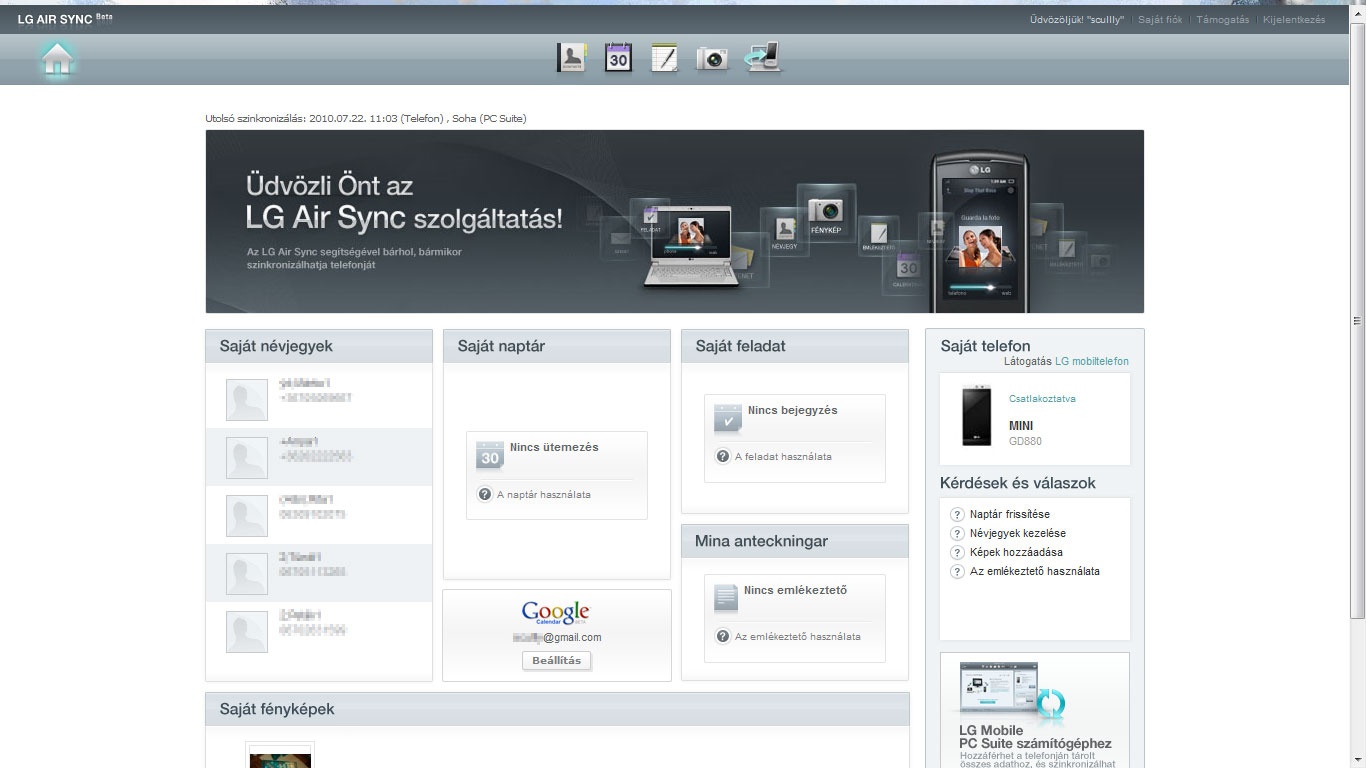
Task: Open the camera photos icon in toolbar
Action: click(x=712, y=59)
